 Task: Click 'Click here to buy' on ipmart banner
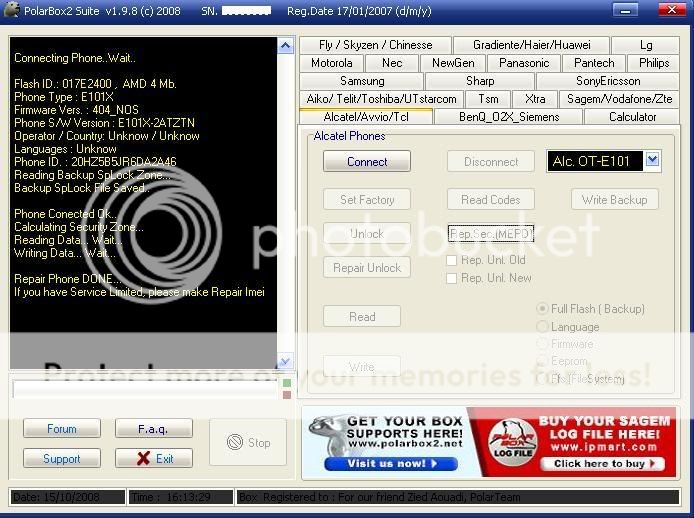point(602,464)
